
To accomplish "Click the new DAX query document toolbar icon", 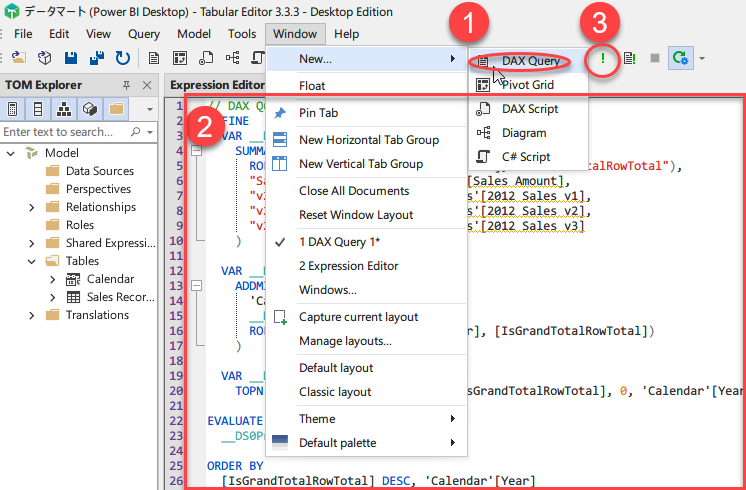I will point(154,58).
